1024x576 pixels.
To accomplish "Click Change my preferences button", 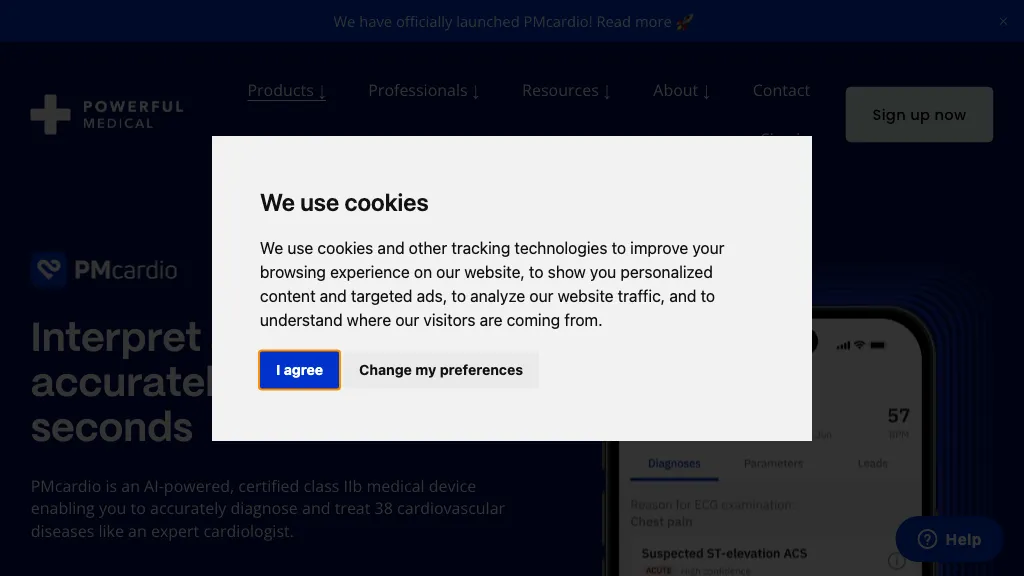I will (x=441, y=370).
